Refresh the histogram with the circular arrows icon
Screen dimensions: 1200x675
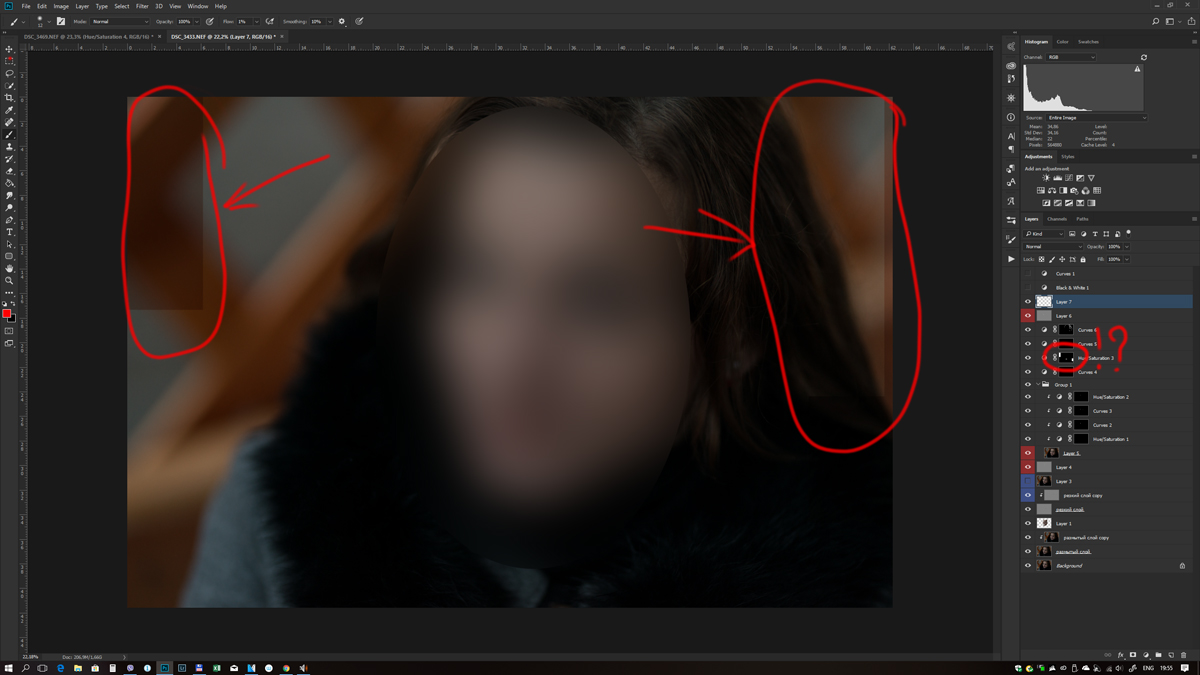(x=1143, y=57)
